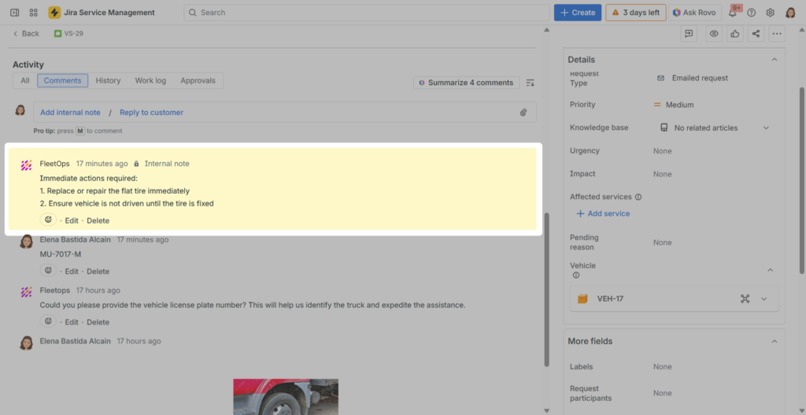Image resolution: width=806 pixels, height=415 pixels.
Task: Switch to the All activity tab
Action: pyautogui.click(x=25, y=81)
